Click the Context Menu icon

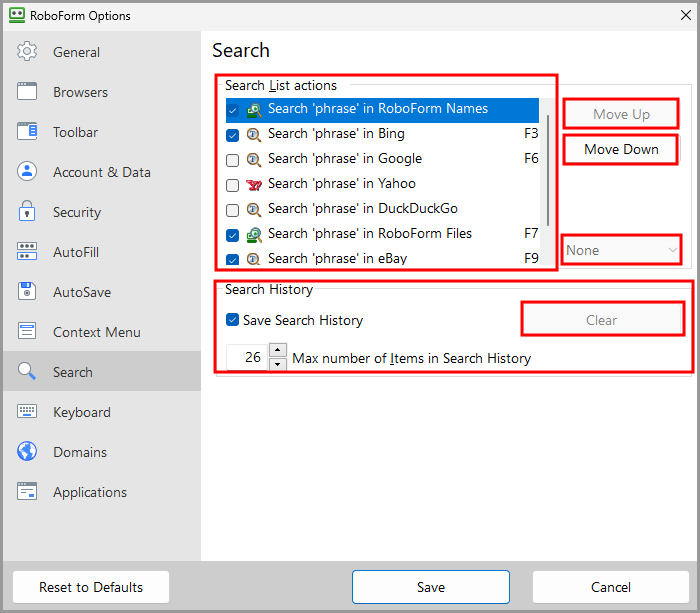(x=27, y=331)
